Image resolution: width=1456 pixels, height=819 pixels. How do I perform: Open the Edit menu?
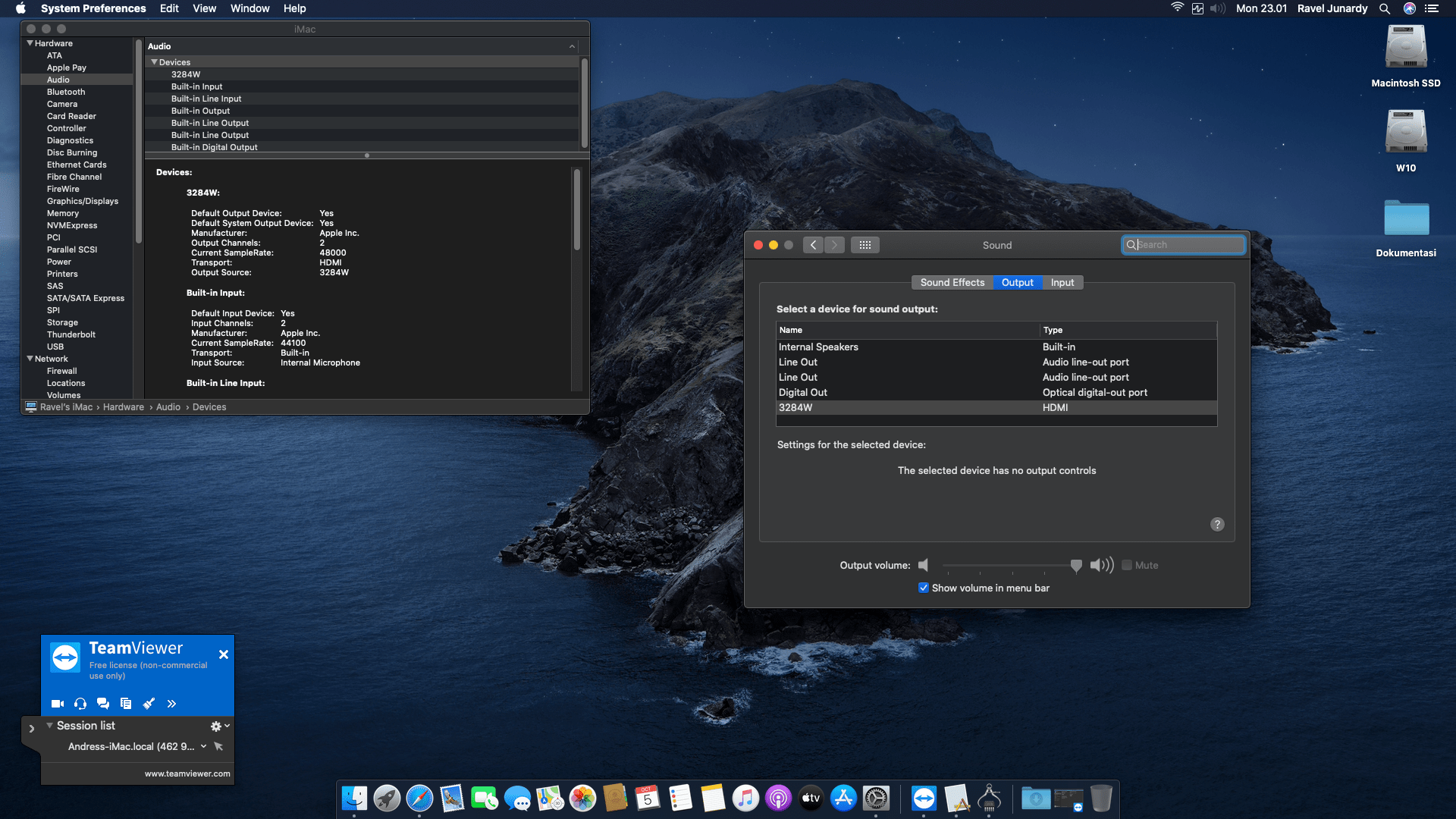[169, 8]
